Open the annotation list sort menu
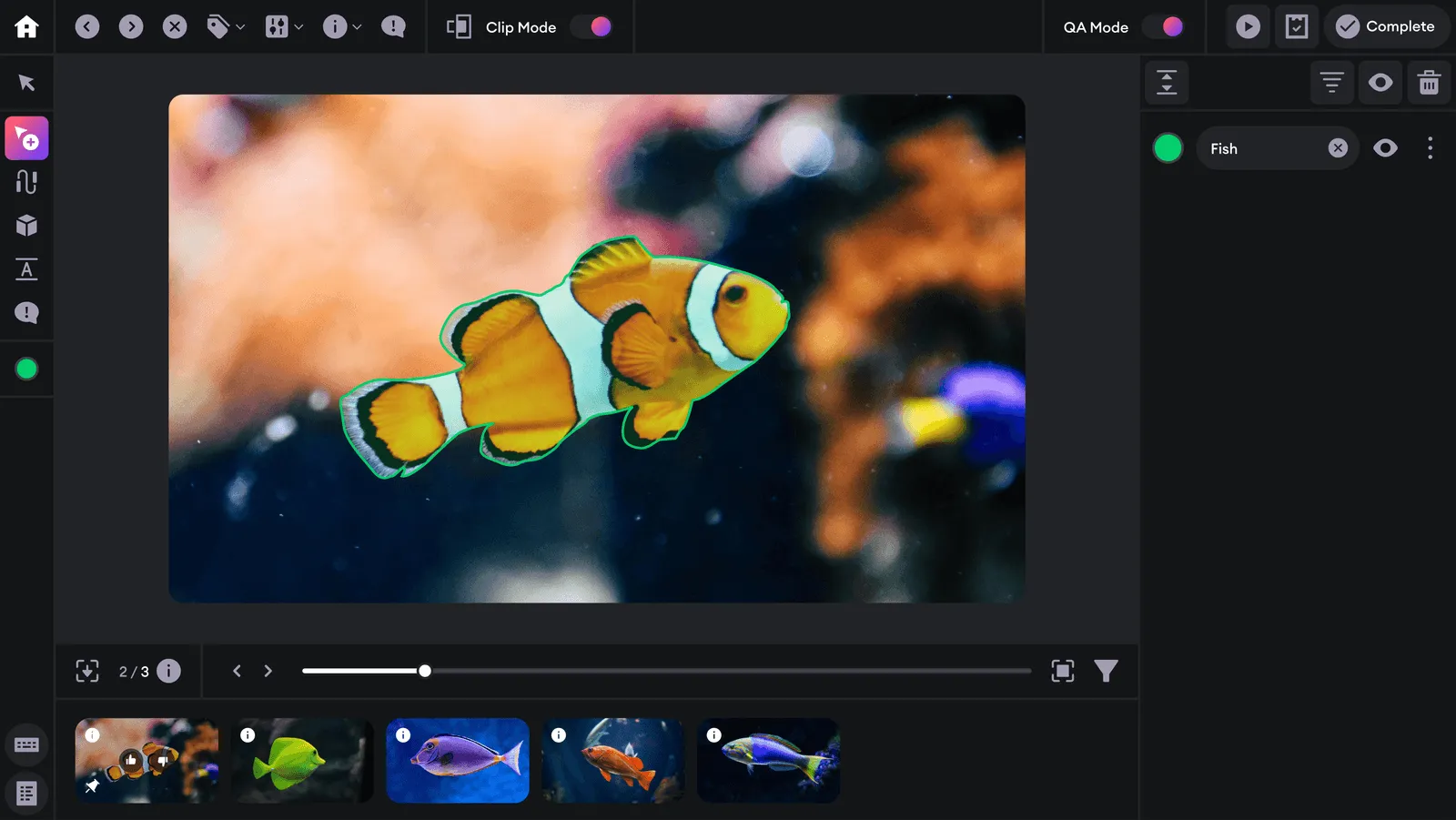 pyautogui.click(x=1331, y=83)
